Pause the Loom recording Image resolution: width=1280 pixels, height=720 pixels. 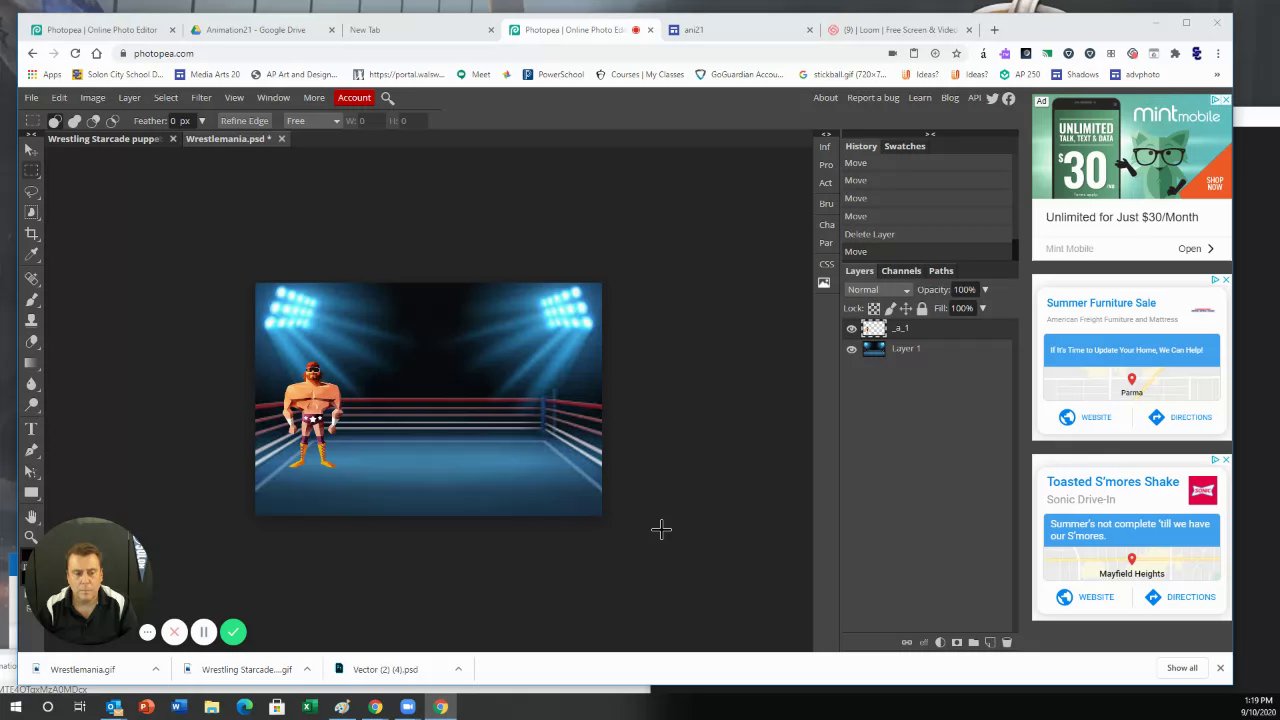pos(203,632)
